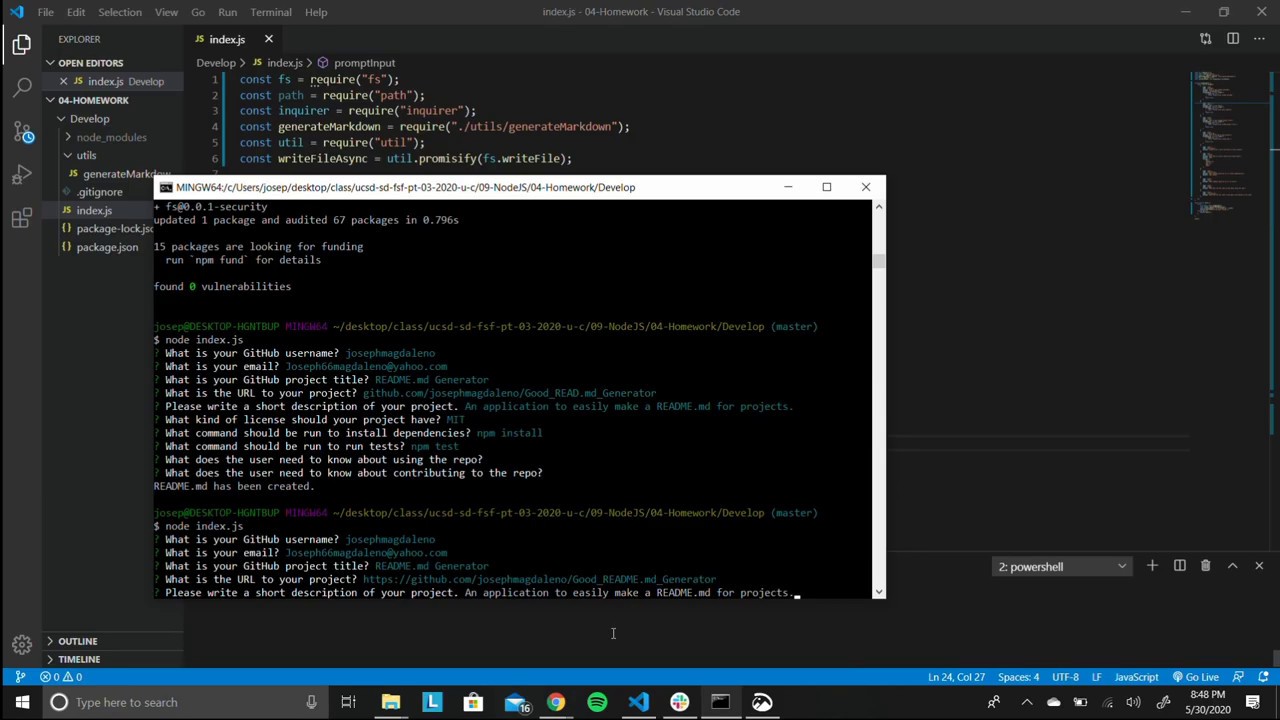
Task: Open Spotify from the taskbar
Action: pyautogui.click(x=597, y=702)
